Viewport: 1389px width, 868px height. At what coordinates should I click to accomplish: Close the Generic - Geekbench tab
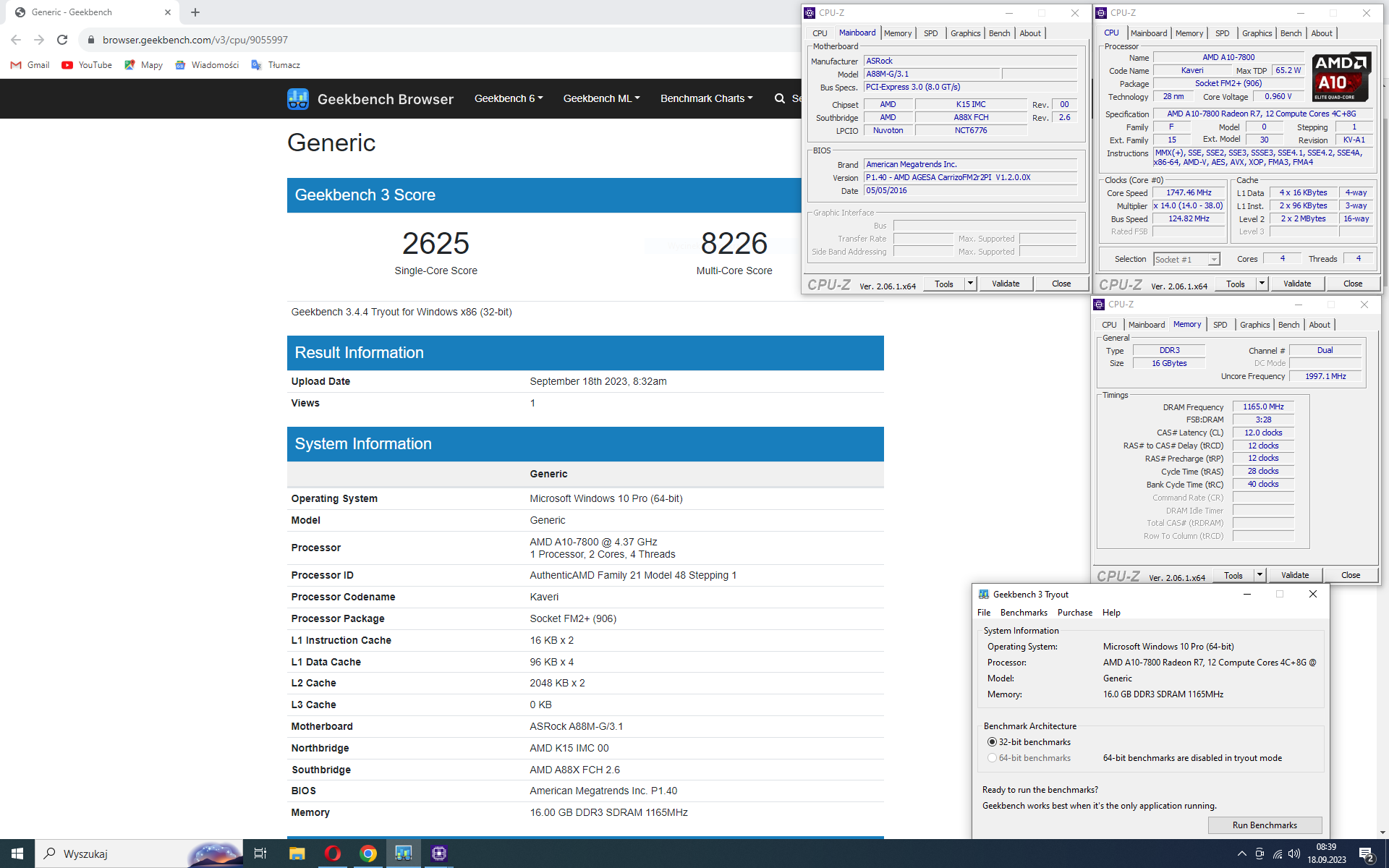[x=168, y=12]
